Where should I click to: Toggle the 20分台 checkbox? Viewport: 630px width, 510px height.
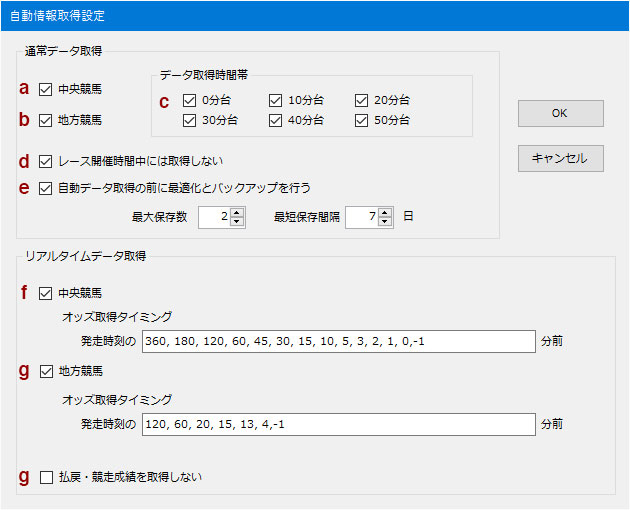click(x=361, y=100)
